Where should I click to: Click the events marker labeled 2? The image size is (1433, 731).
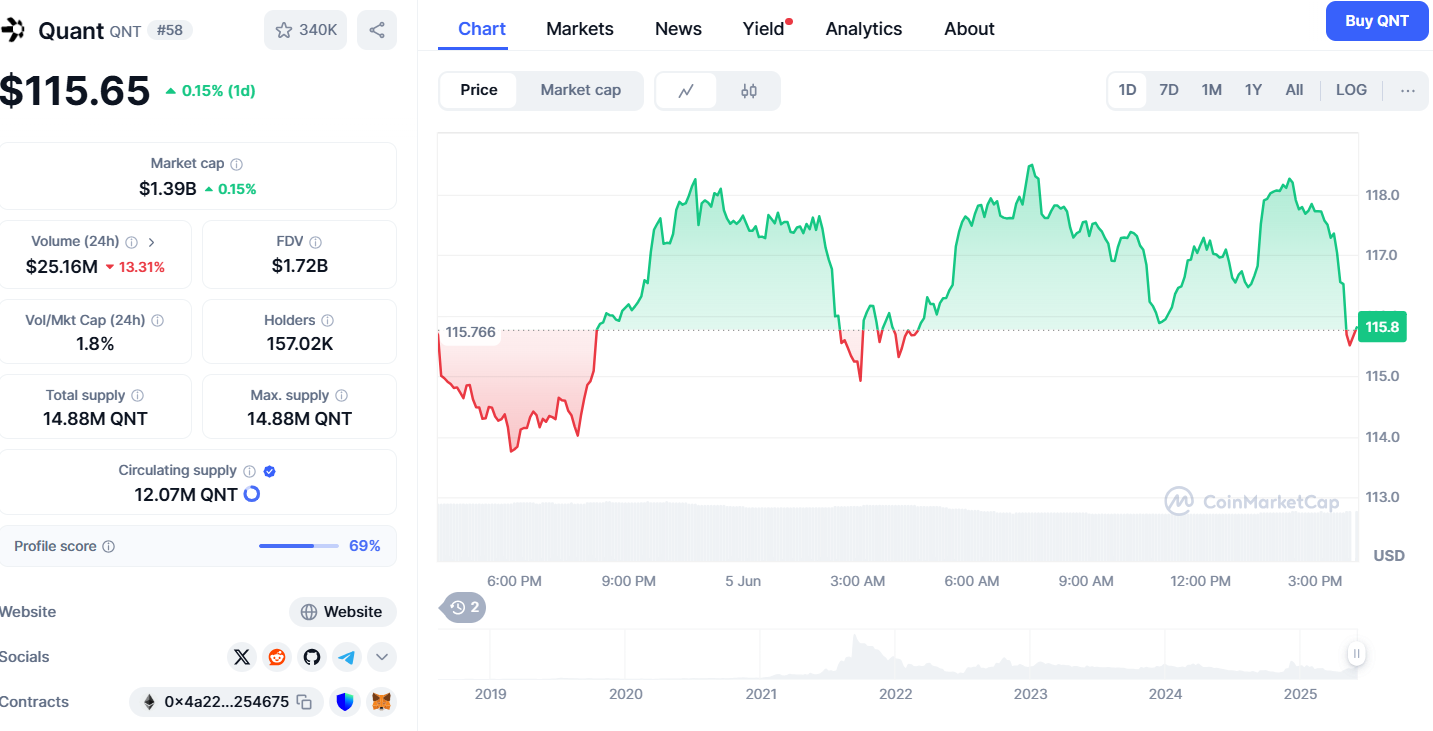click(464, 607)
